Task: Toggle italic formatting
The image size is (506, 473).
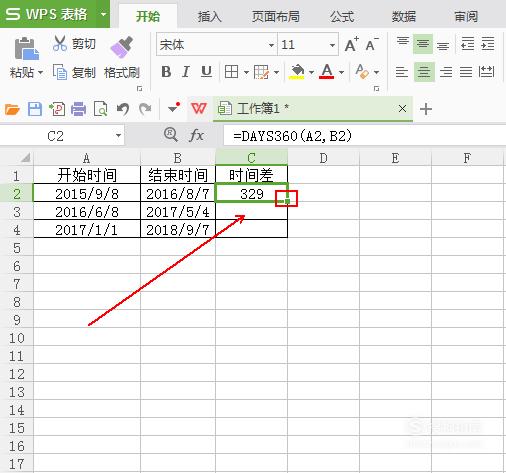Action: pos(186,72)
